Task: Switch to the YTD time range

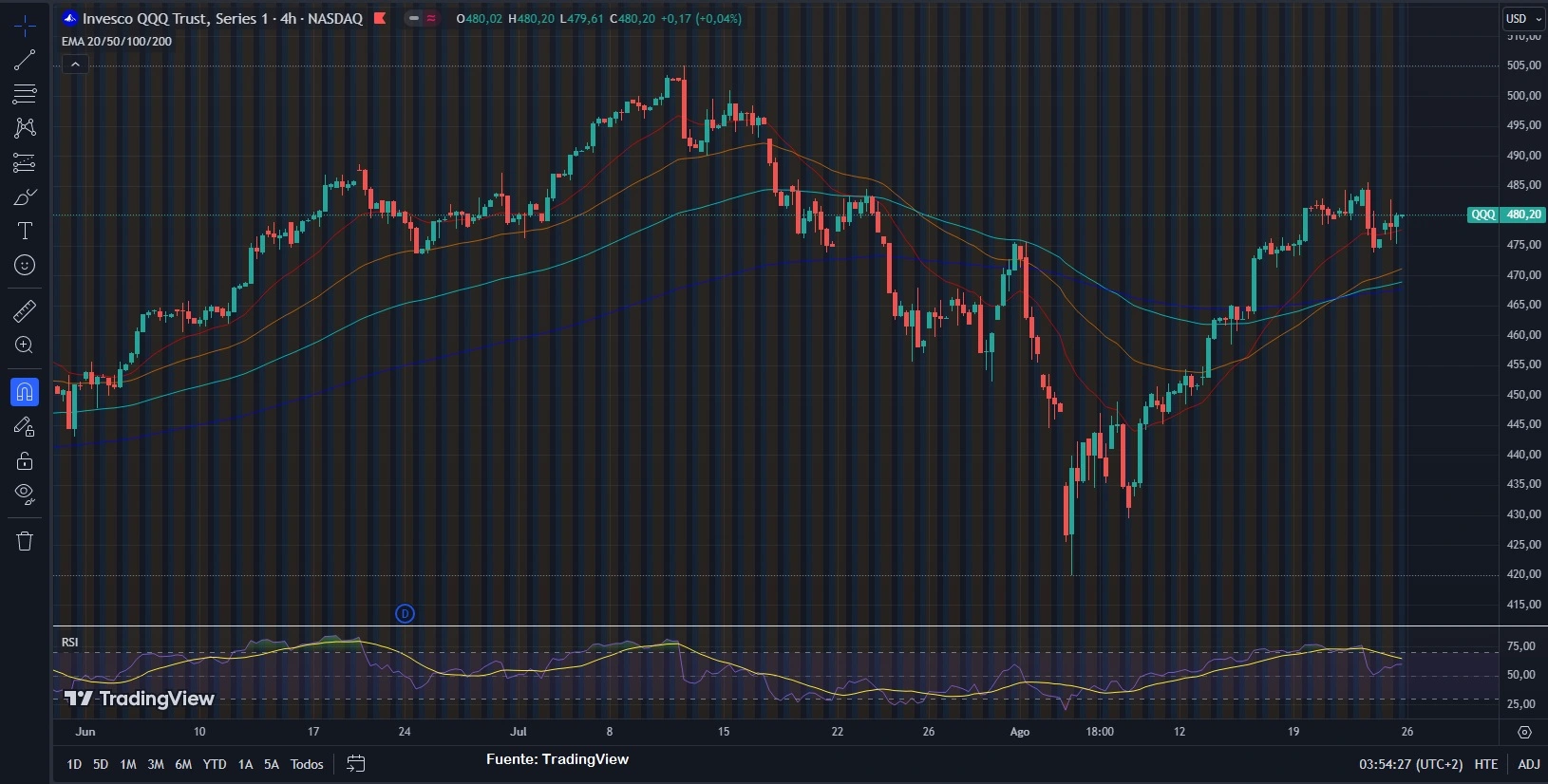Action: point(215,764)
